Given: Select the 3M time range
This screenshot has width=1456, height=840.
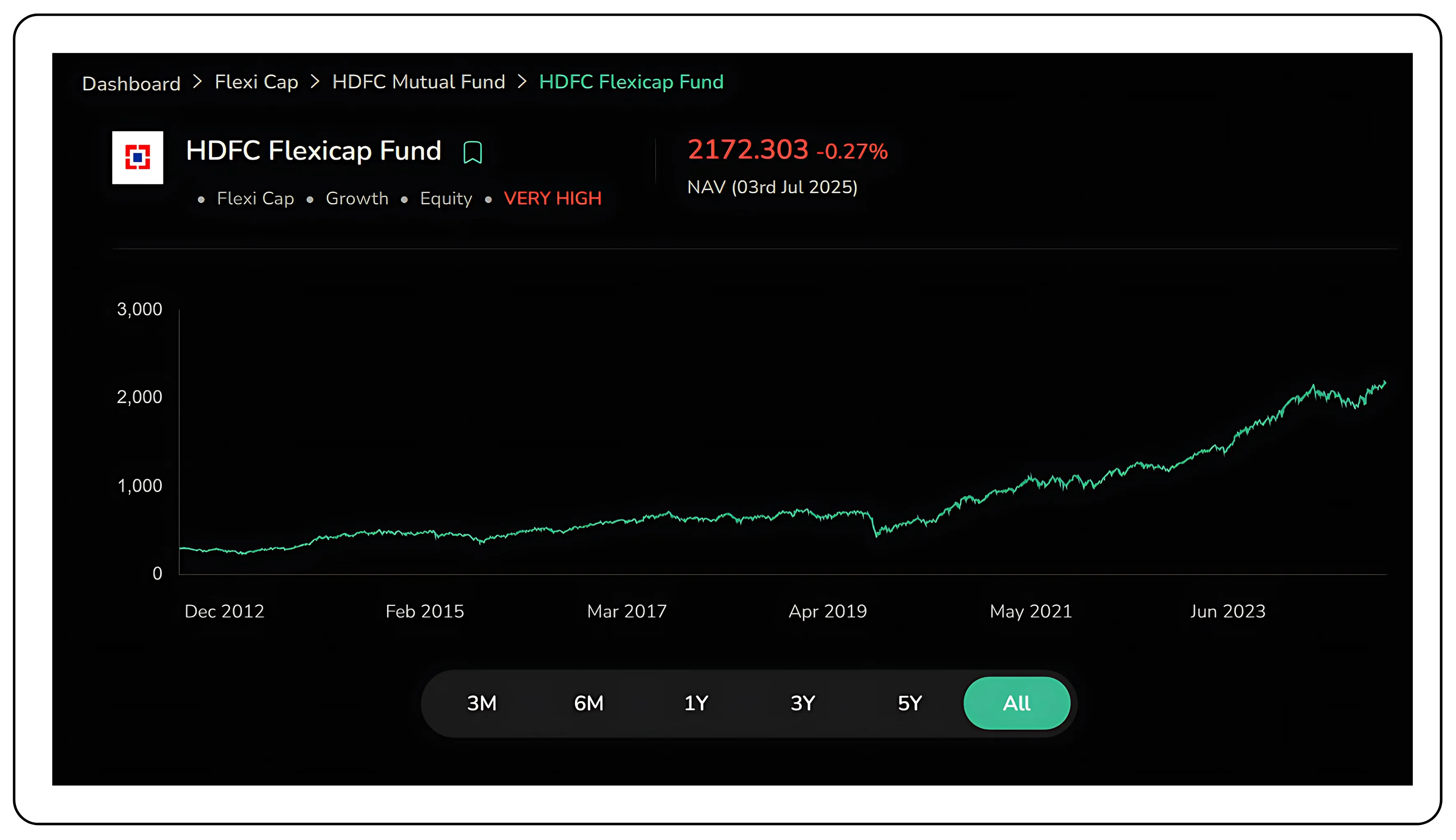Looking at the screenshot, I should tap(481, 703).
